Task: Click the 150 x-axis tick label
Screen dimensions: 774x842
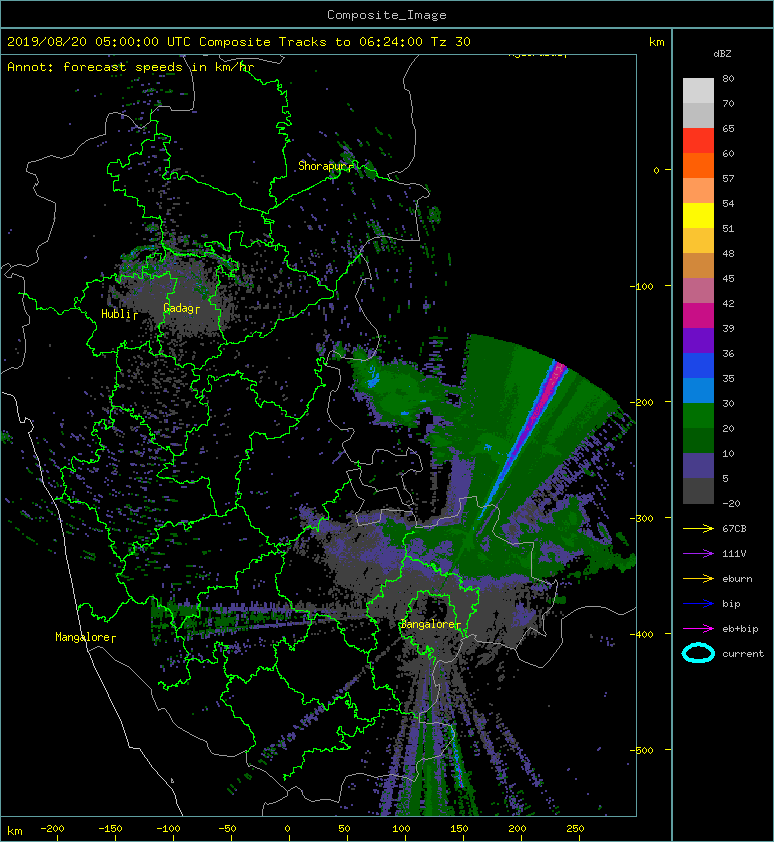Action: pyautogui.click(x=459, y=829)
